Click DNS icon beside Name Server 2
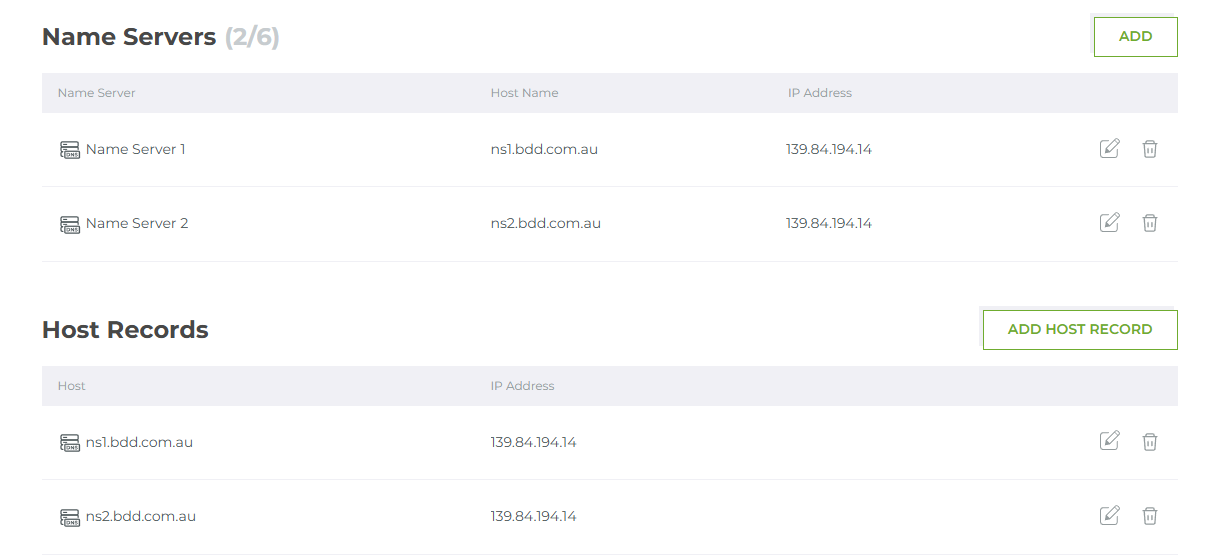The width and height of the screenshot is (1221, 559). tap(69, 224)
